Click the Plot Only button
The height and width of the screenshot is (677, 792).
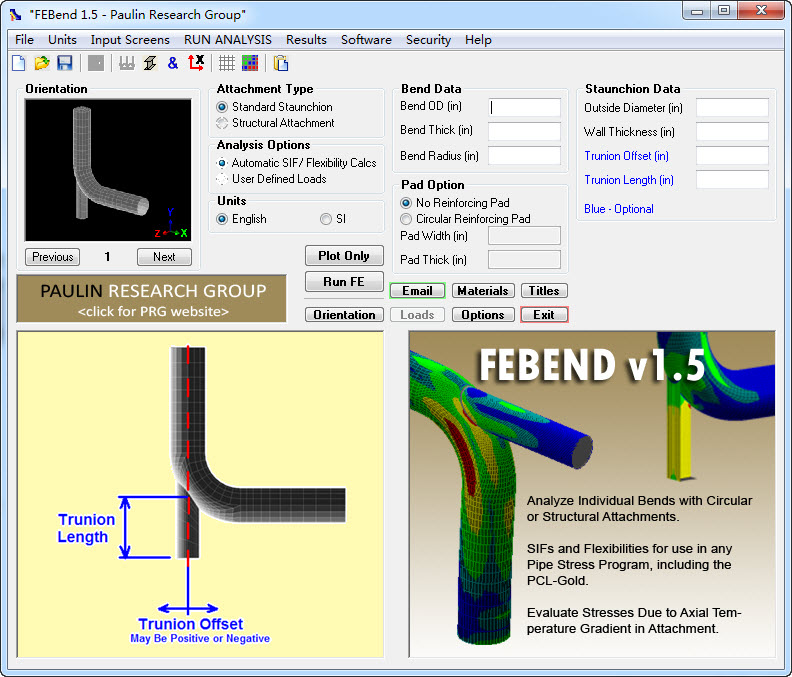click(344, 256)
